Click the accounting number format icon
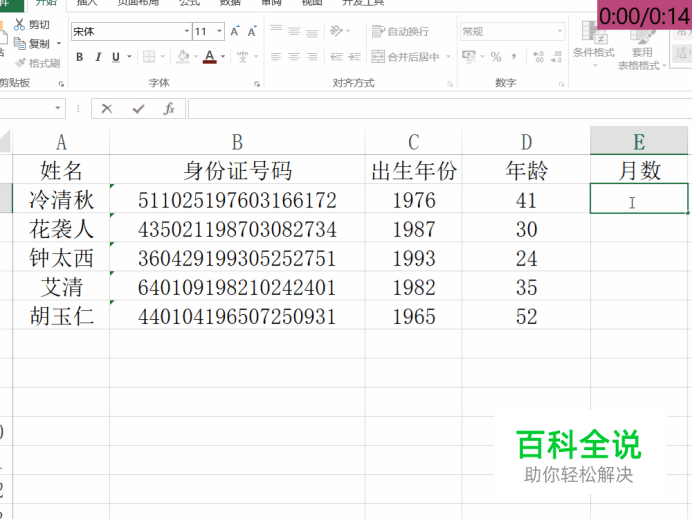 pyautogui.click(x=469, y=56)
